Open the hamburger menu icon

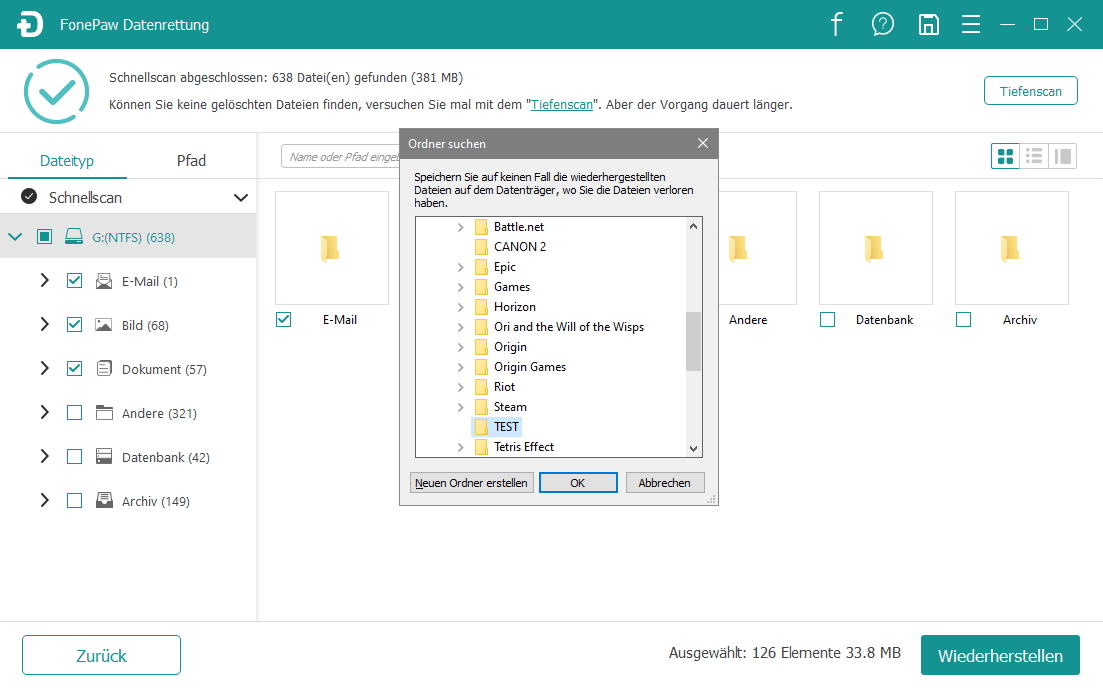[x=971, y=25]
